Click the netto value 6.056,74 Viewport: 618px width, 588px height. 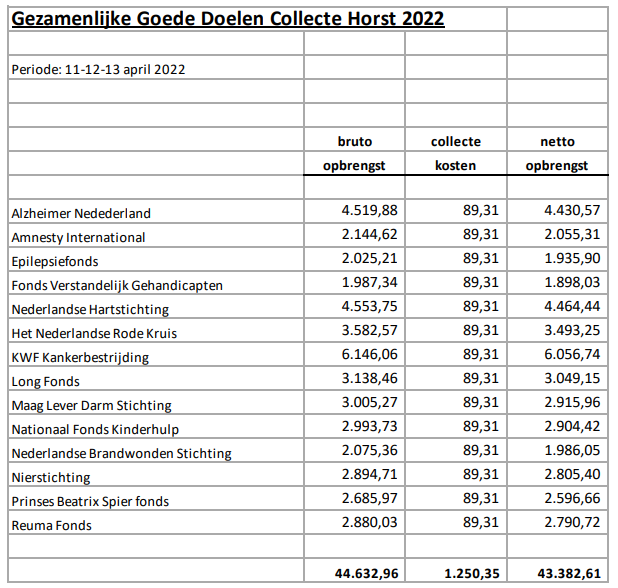tap(572, 355)
